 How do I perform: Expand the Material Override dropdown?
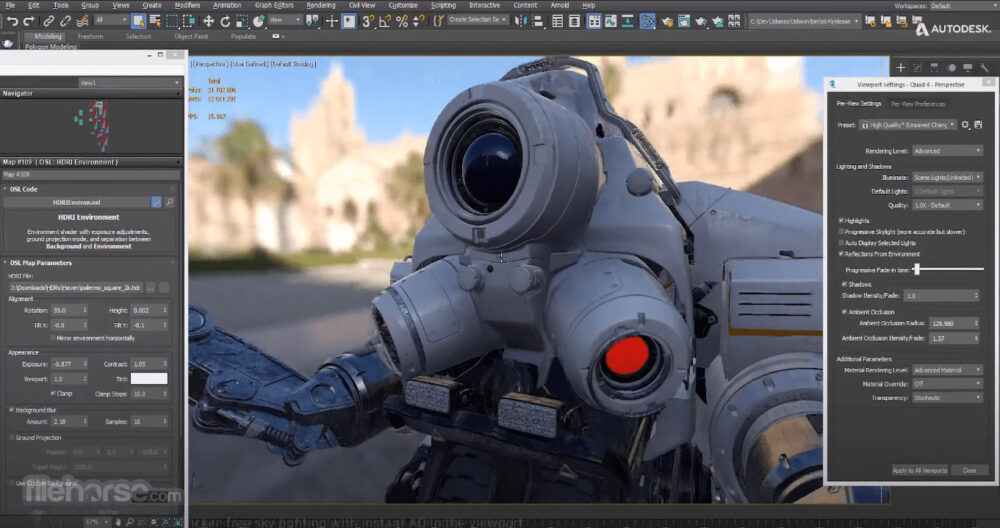tap(946, 383)
